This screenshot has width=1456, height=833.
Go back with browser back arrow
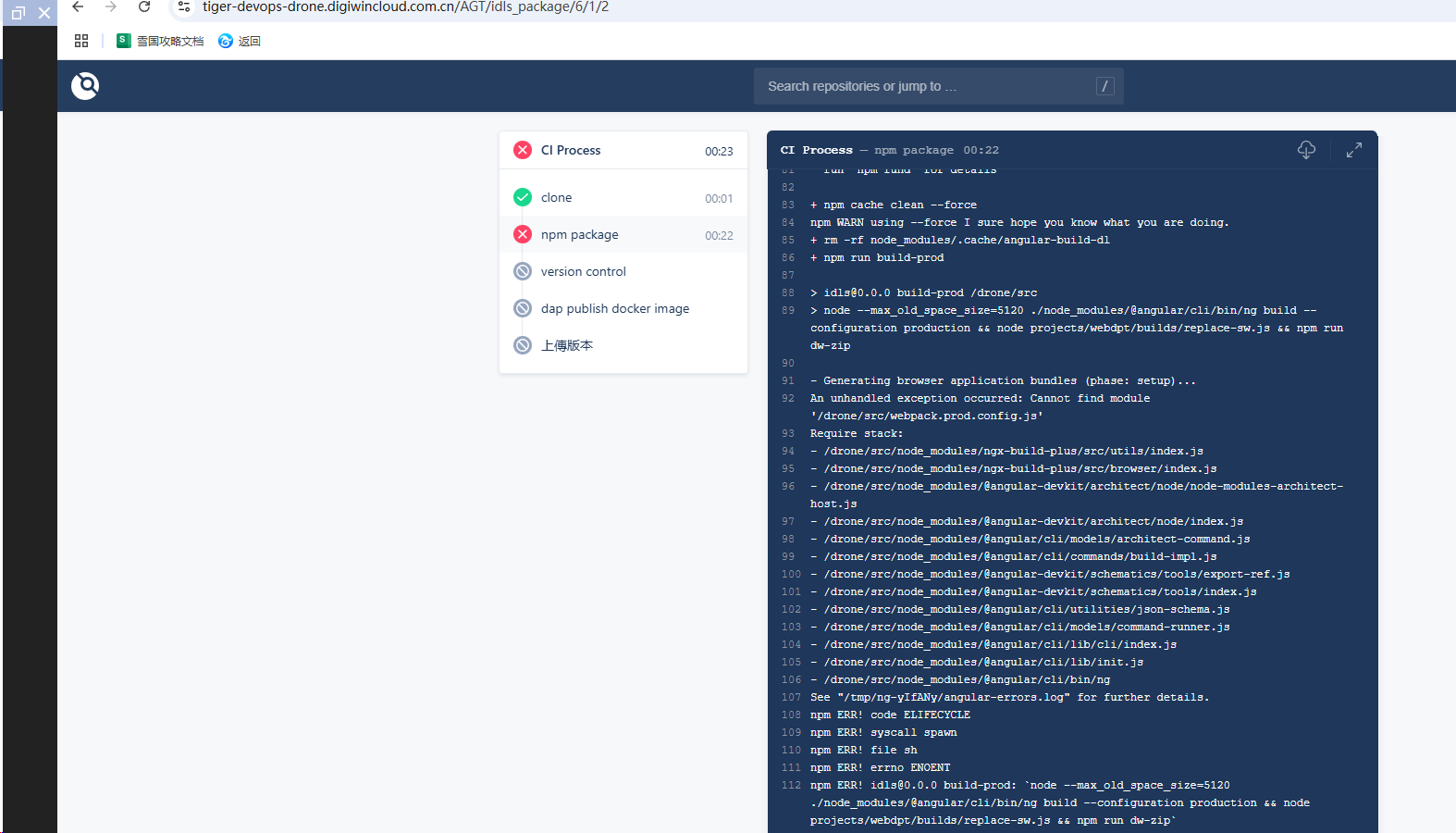pos(78,6)
